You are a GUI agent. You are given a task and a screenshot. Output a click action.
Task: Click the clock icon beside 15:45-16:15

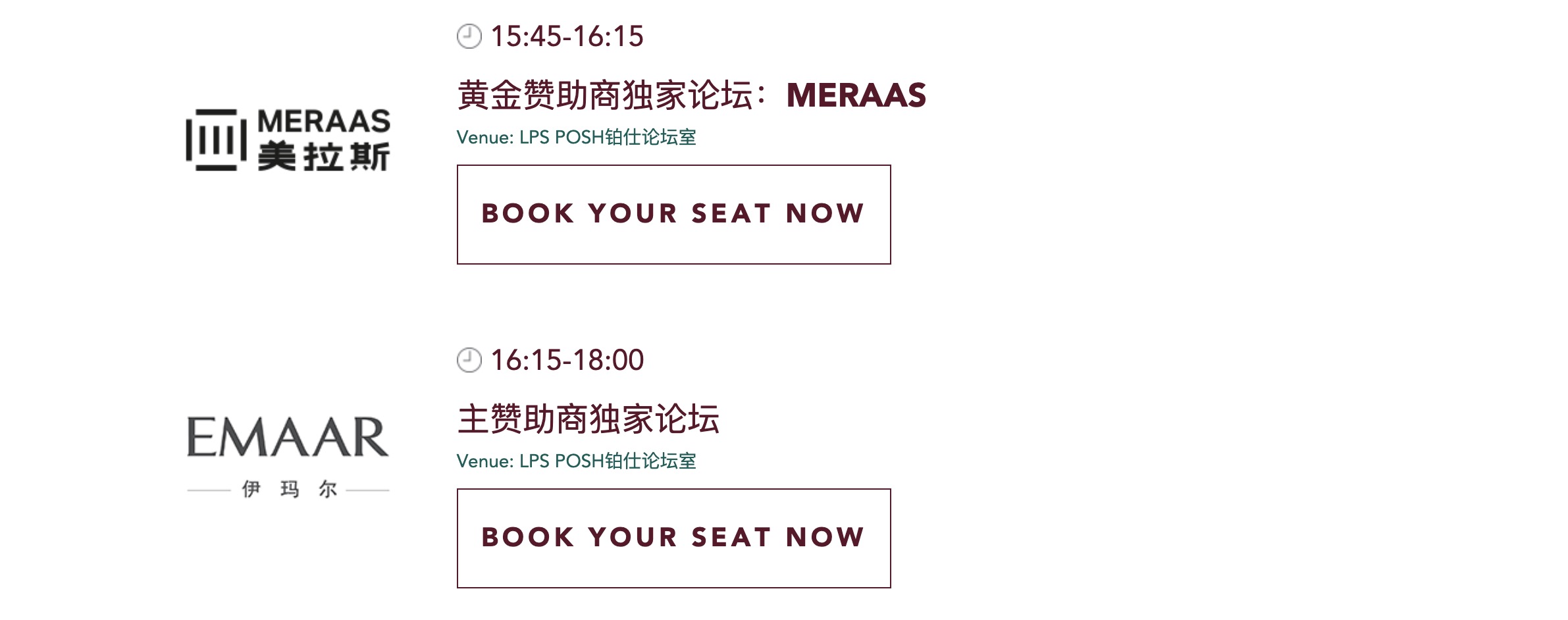[x=469, y=36]
